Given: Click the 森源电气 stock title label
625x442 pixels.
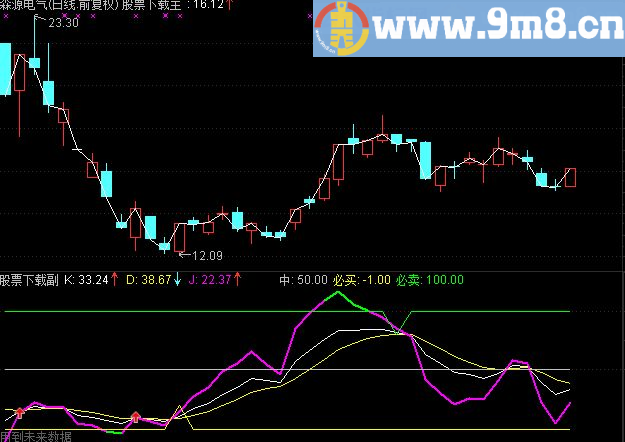Looking at the screenshot, I should [60, 5].
